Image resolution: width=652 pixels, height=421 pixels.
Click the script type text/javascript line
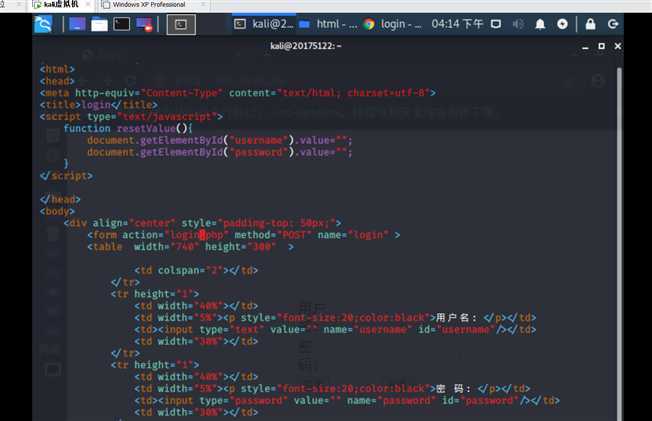[x=131, y=116]
